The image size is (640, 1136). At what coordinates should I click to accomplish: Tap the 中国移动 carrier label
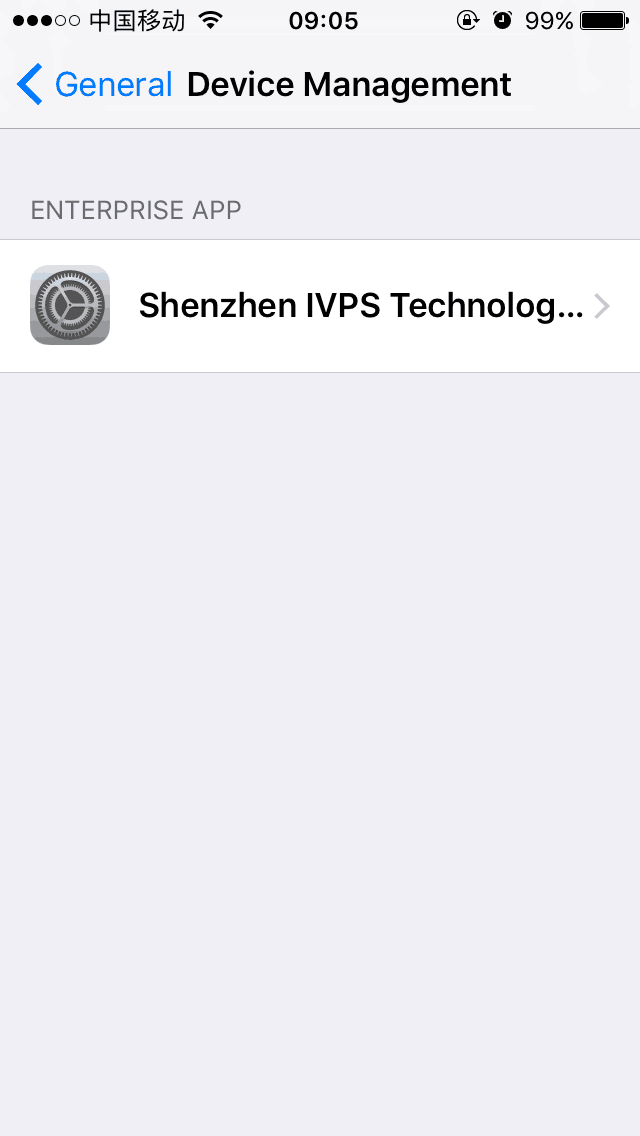point(137,21)
